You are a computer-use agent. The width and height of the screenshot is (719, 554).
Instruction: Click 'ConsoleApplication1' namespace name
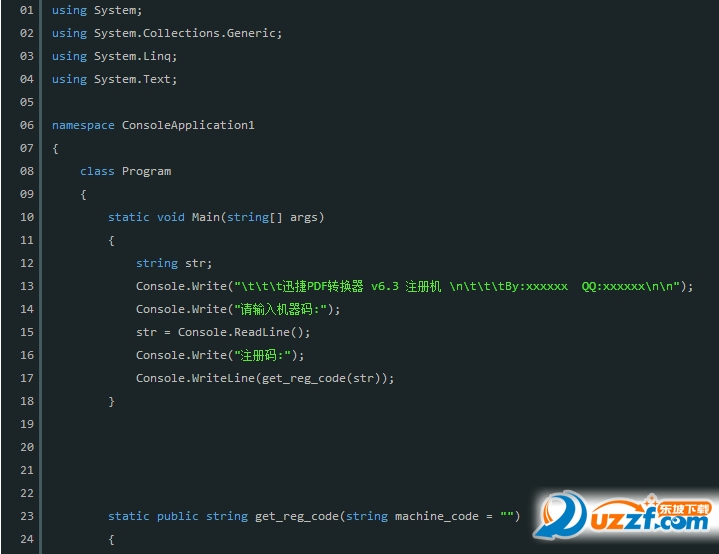click(188, 125)
